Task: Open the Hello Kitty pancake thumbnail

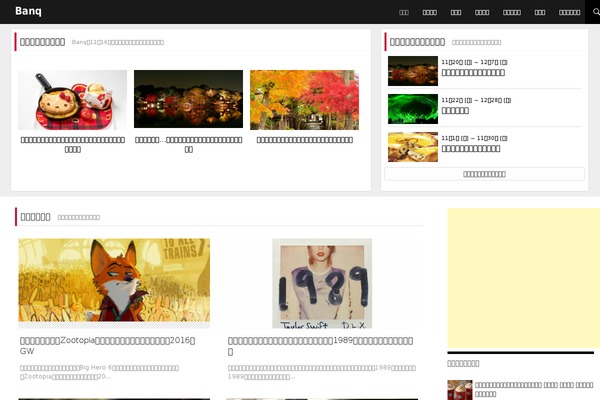Action: point(72,100)
